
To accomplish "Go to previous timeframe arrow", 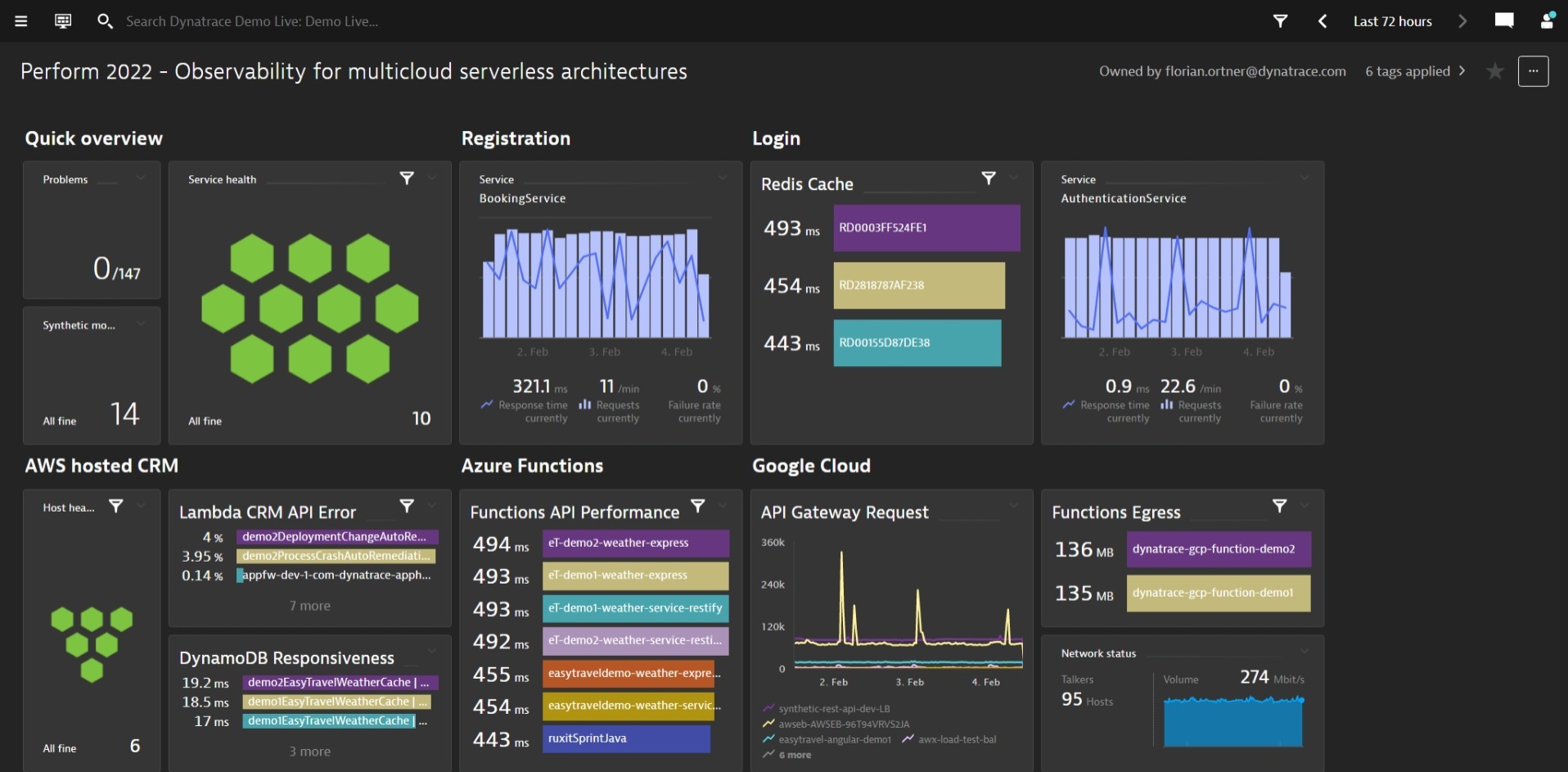I will (1322, 21).
